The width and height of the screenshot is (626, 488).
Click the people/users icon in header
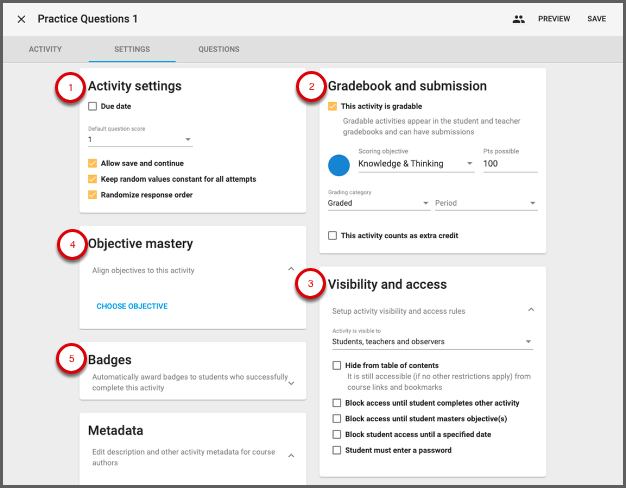(x=518, y=19)
